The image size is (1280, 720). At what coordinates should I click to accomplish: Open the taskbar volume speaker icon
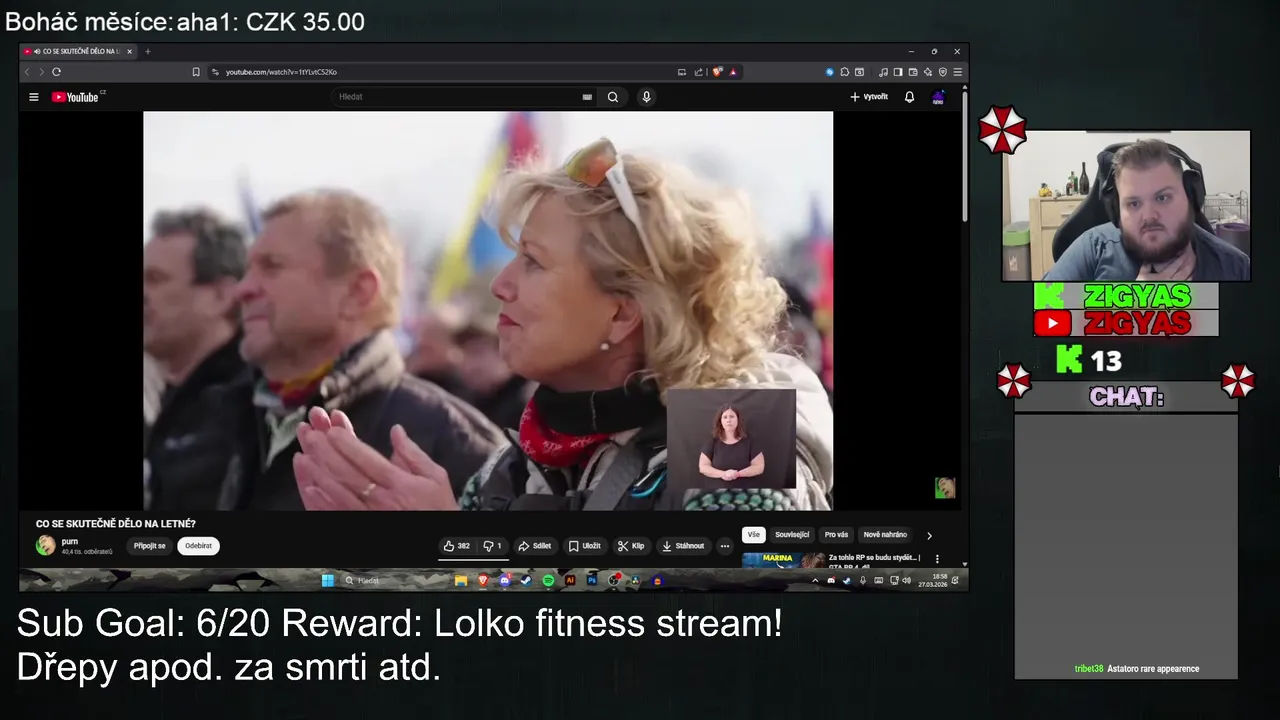pos(907,580)
